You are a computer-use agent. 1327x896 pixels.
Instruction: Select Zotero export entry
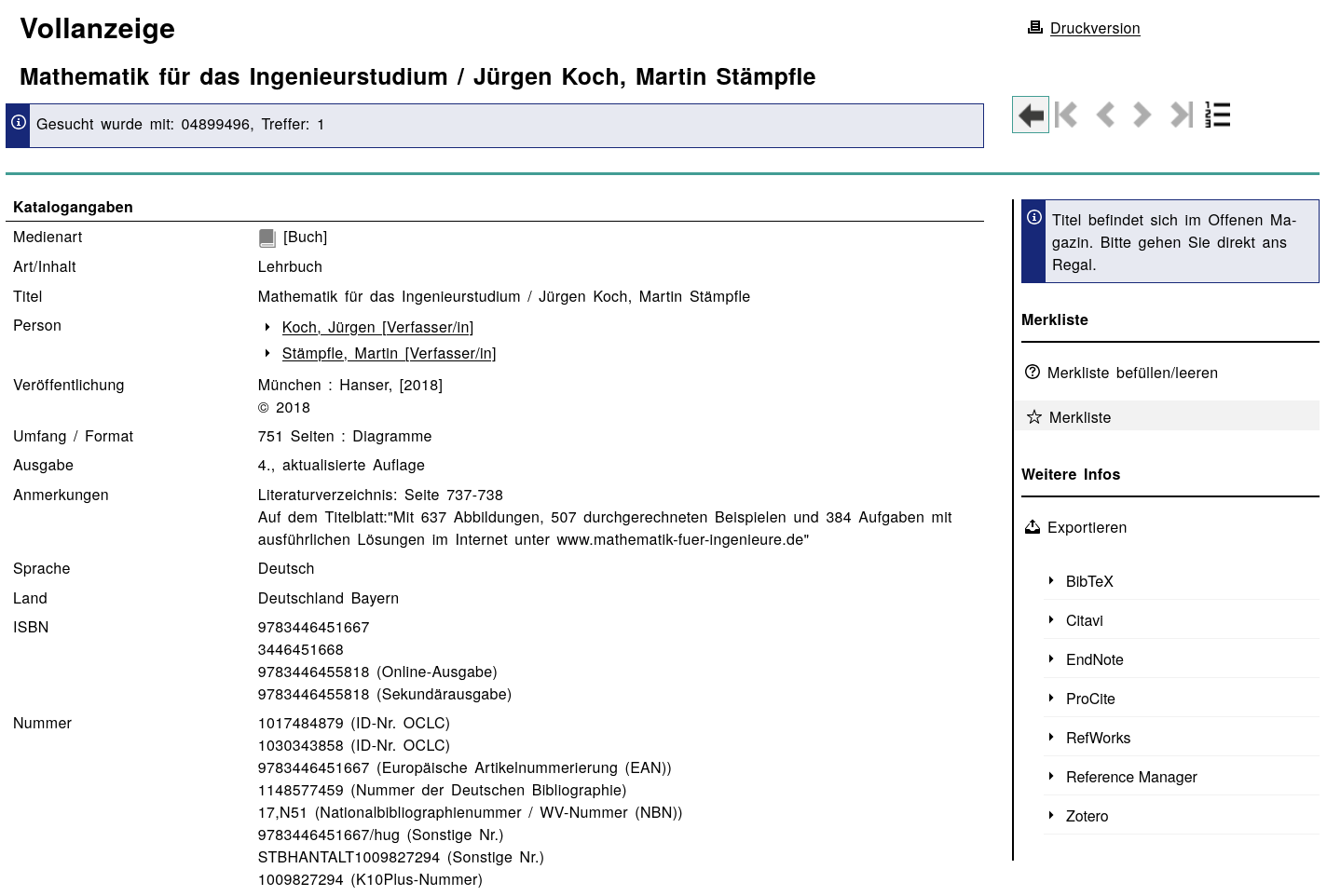[1087, 816]
